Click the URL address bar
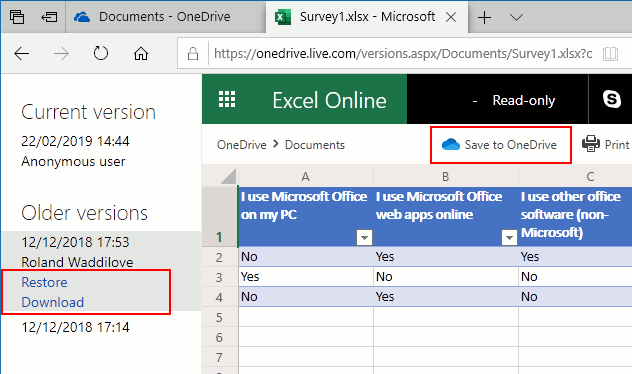 click(x=403, y=53)
